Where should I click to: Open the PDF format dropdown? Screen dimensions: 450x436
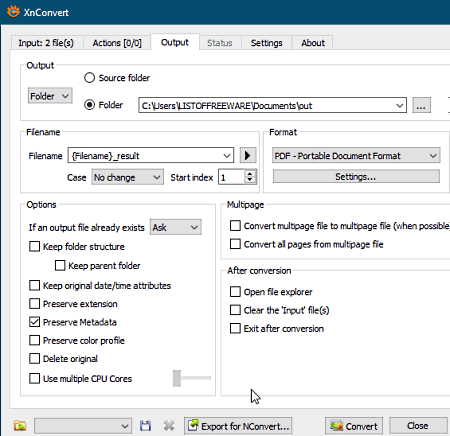click(356, 156)
